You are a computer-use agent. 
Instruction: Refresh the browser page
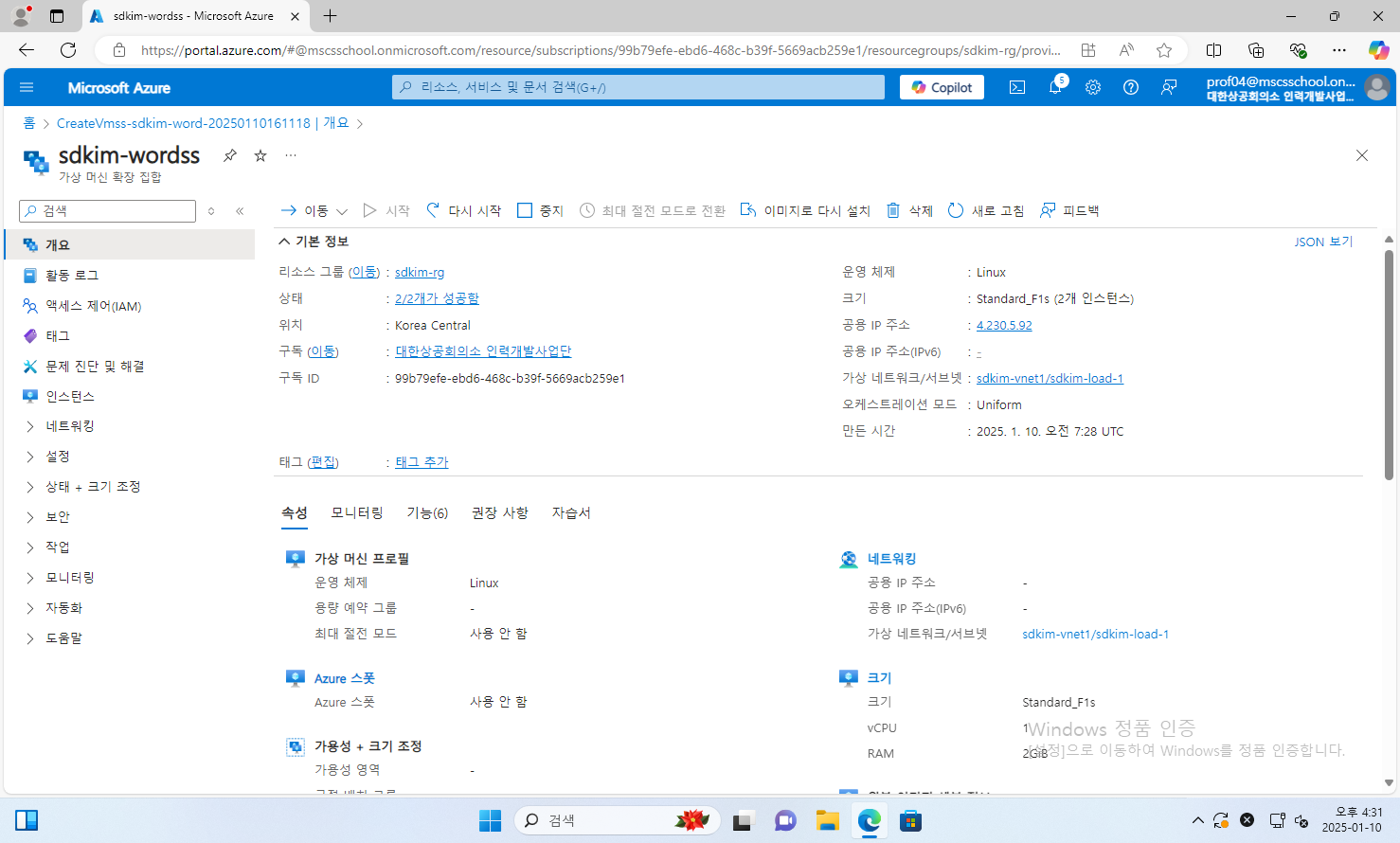(x=68, y=50)
